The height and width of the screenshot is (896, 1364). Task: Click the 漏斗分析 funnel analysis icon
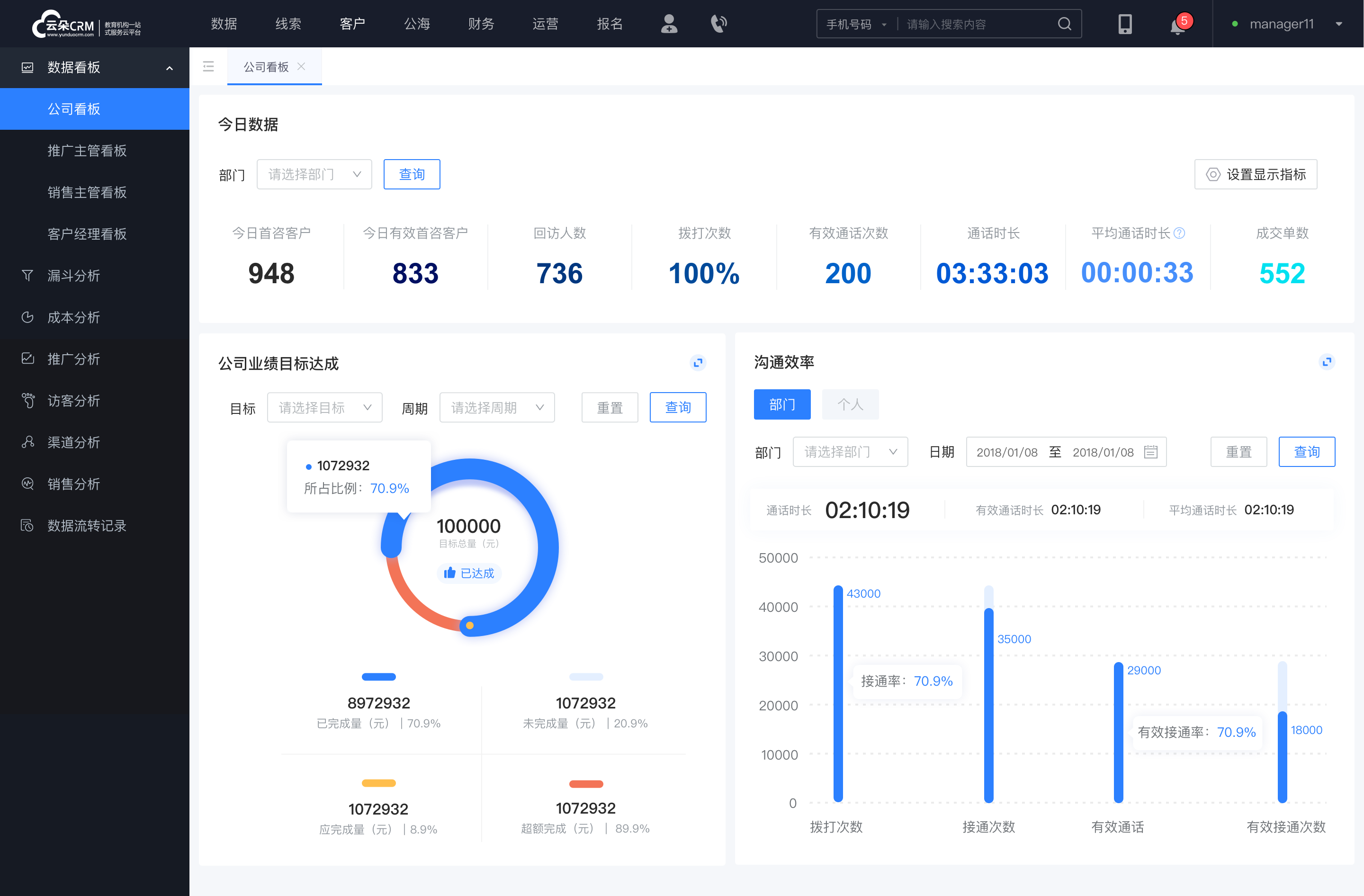tap(27, 274)
